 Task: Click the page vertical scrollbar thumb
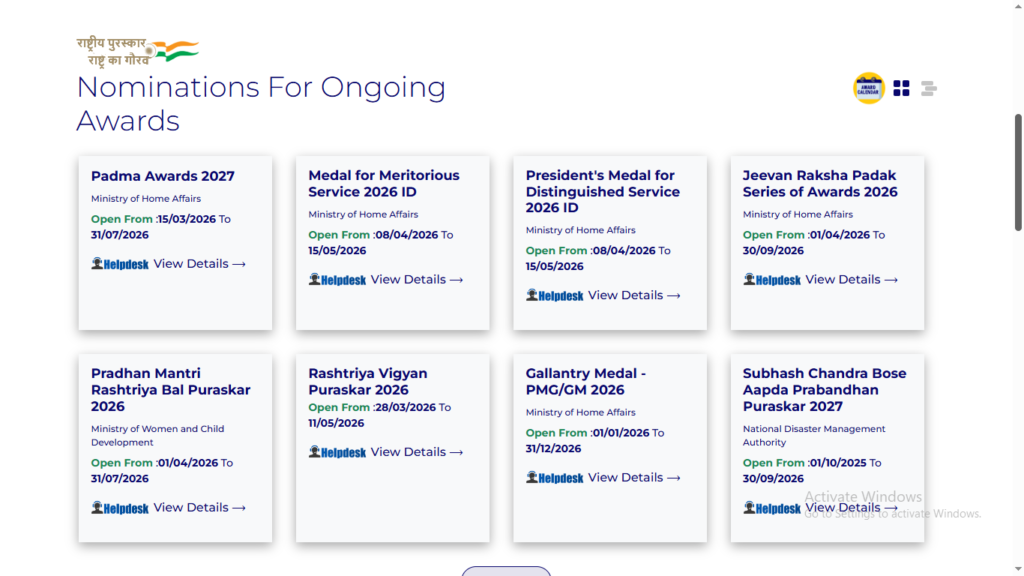(x=1018, y=170)
